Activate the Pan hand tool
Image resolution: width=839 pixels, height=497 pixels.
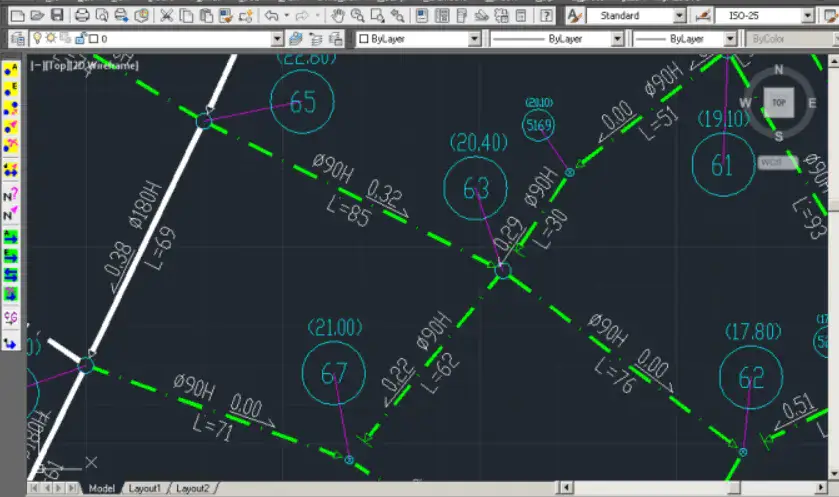point(337,16)
